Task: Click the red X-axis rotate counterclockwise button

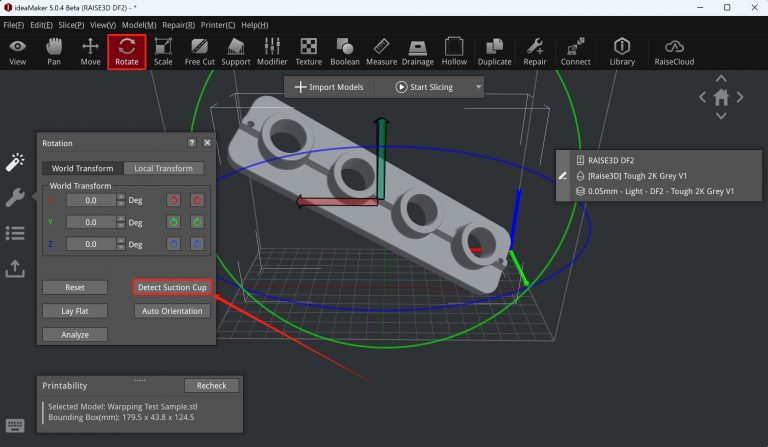Action: (174, 200)
